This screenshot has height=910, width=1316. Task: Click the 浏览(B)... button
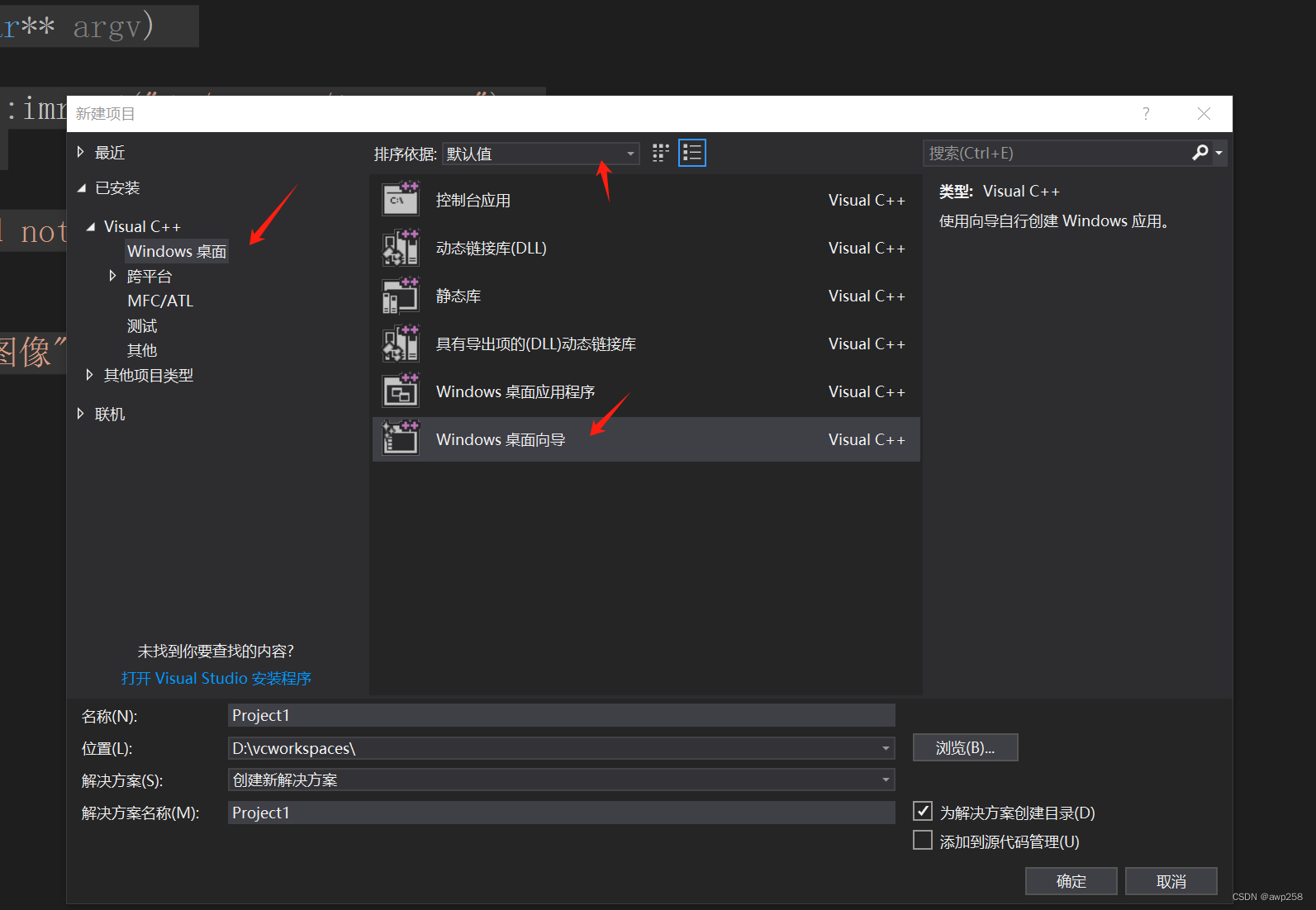(965, 747)
